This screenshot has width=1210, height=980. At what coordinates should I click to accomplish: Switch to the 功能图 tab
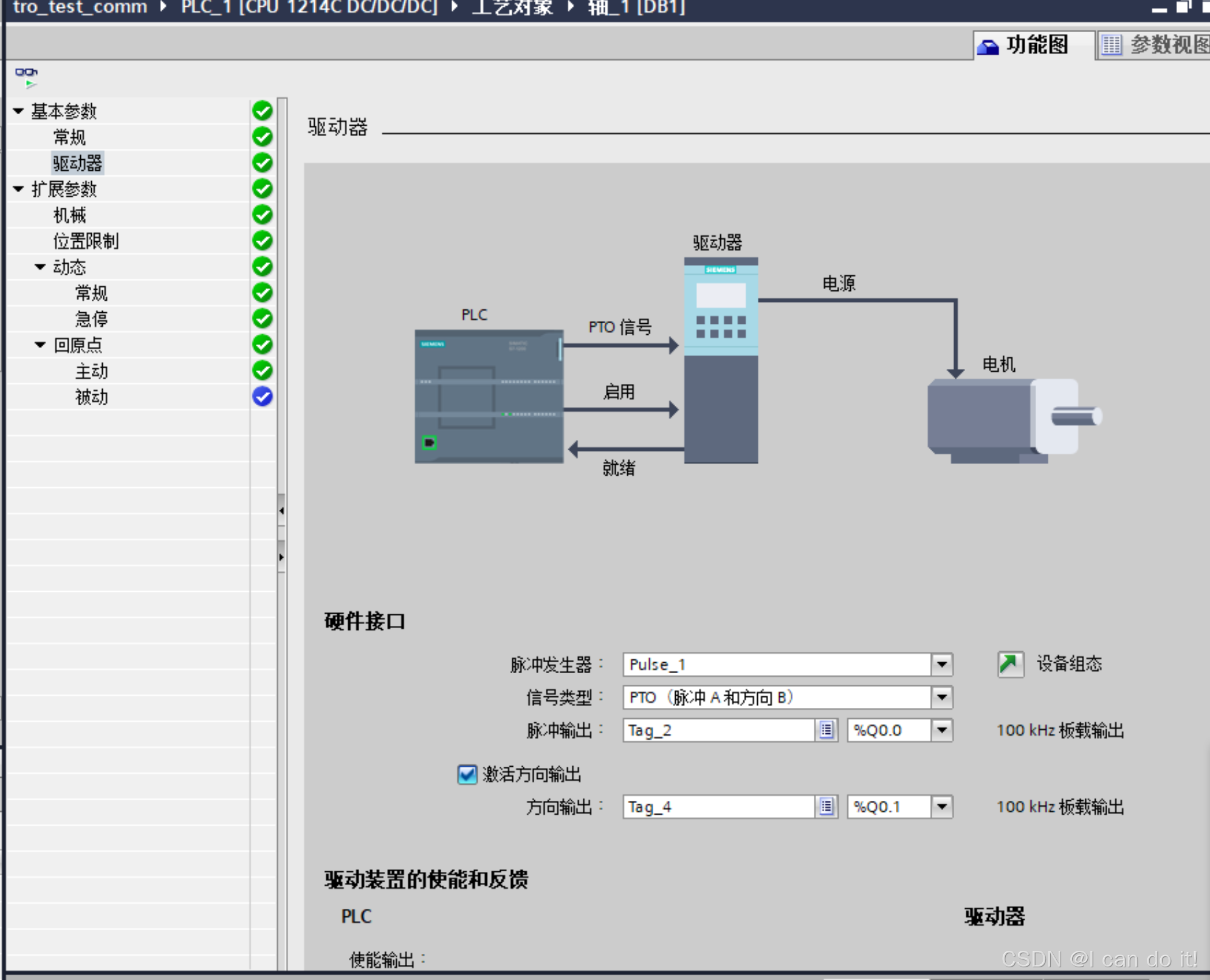1033,45
